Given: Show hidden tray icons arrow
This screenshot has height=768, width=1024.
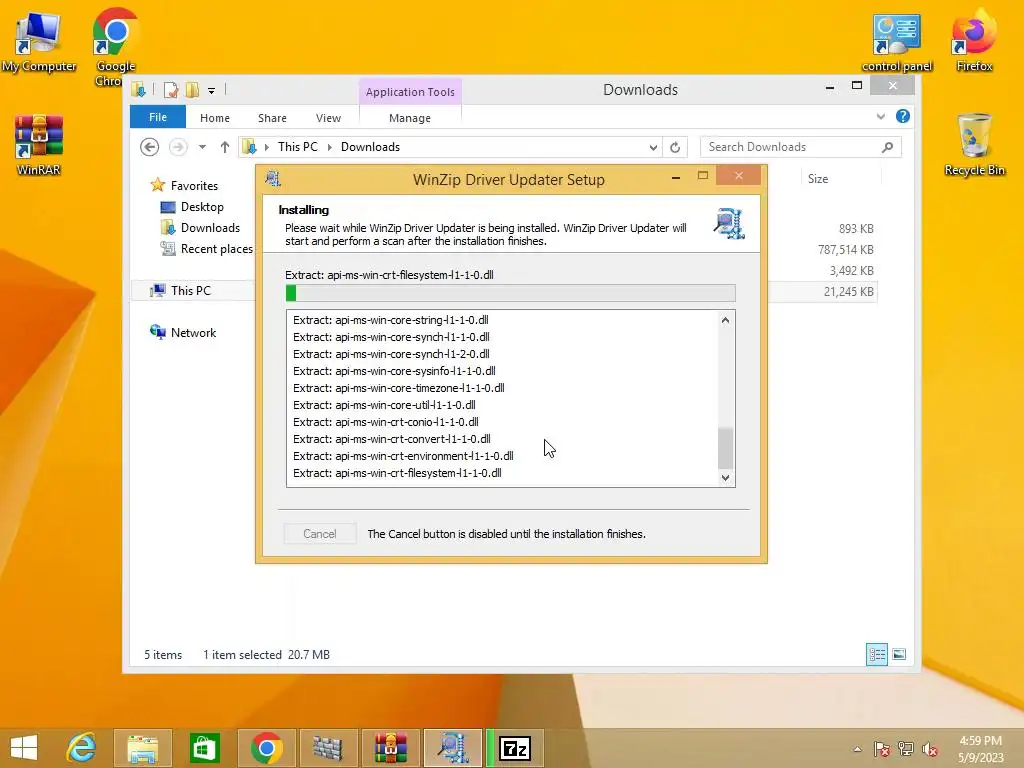Looking at the screenshot, I should [857, 749].
